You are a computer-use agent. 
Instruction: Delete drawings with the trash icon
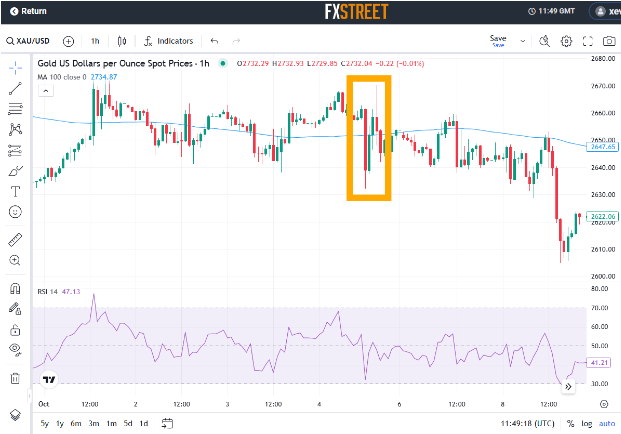click(x=15, y=378)
